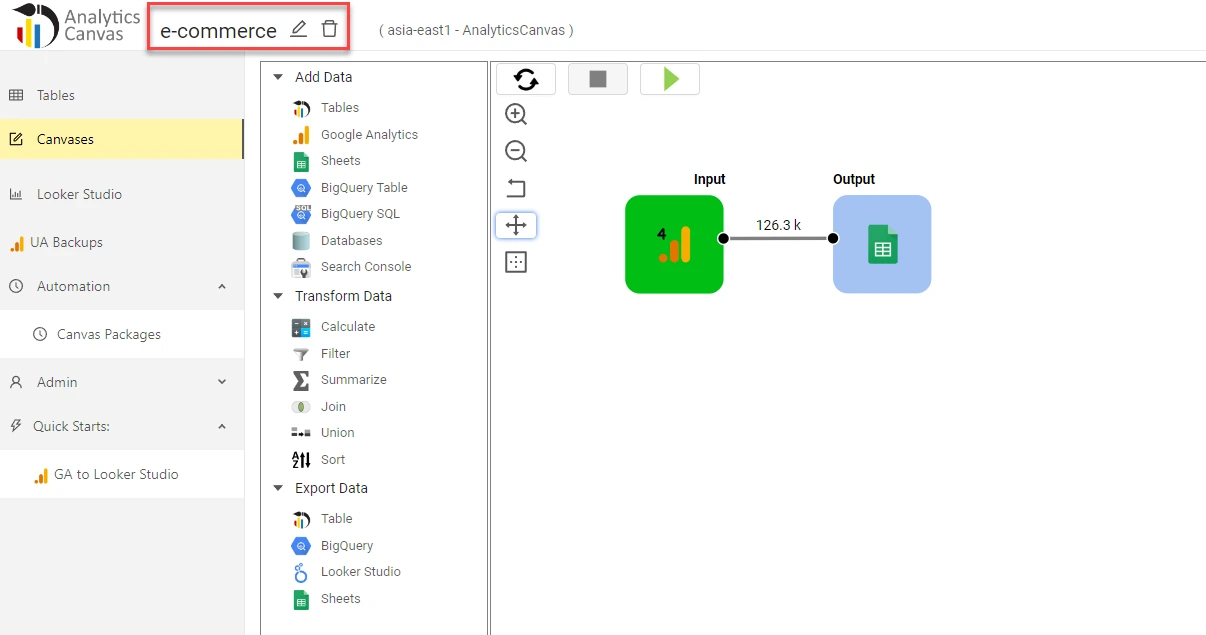Collapse the Export Data section

click(x=278, y=488)
